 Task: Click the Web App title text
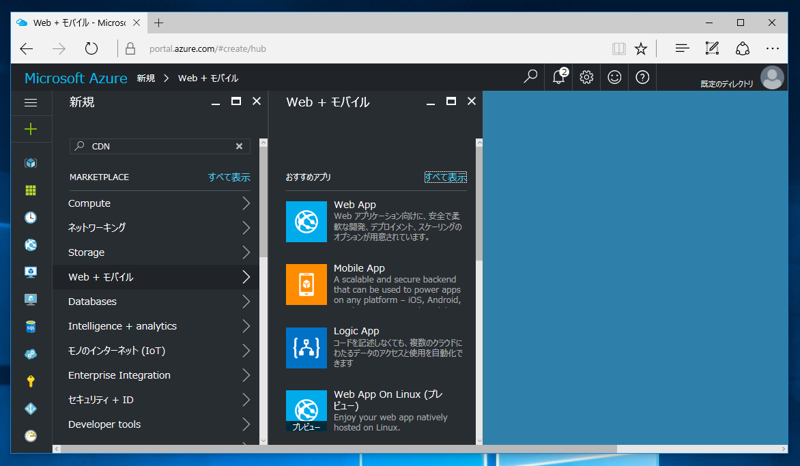coord(355,205)
